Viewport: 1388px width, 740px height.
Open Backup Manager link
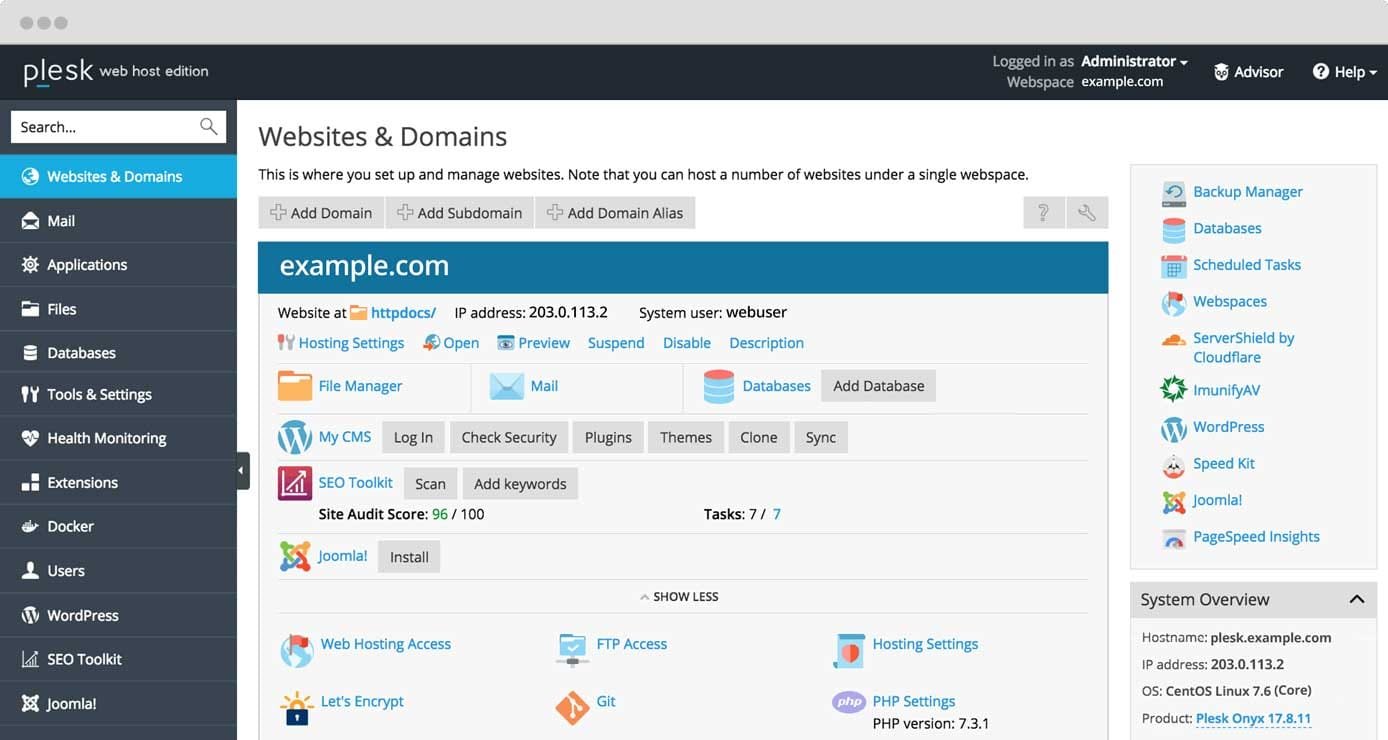(x=1247, y=191)
